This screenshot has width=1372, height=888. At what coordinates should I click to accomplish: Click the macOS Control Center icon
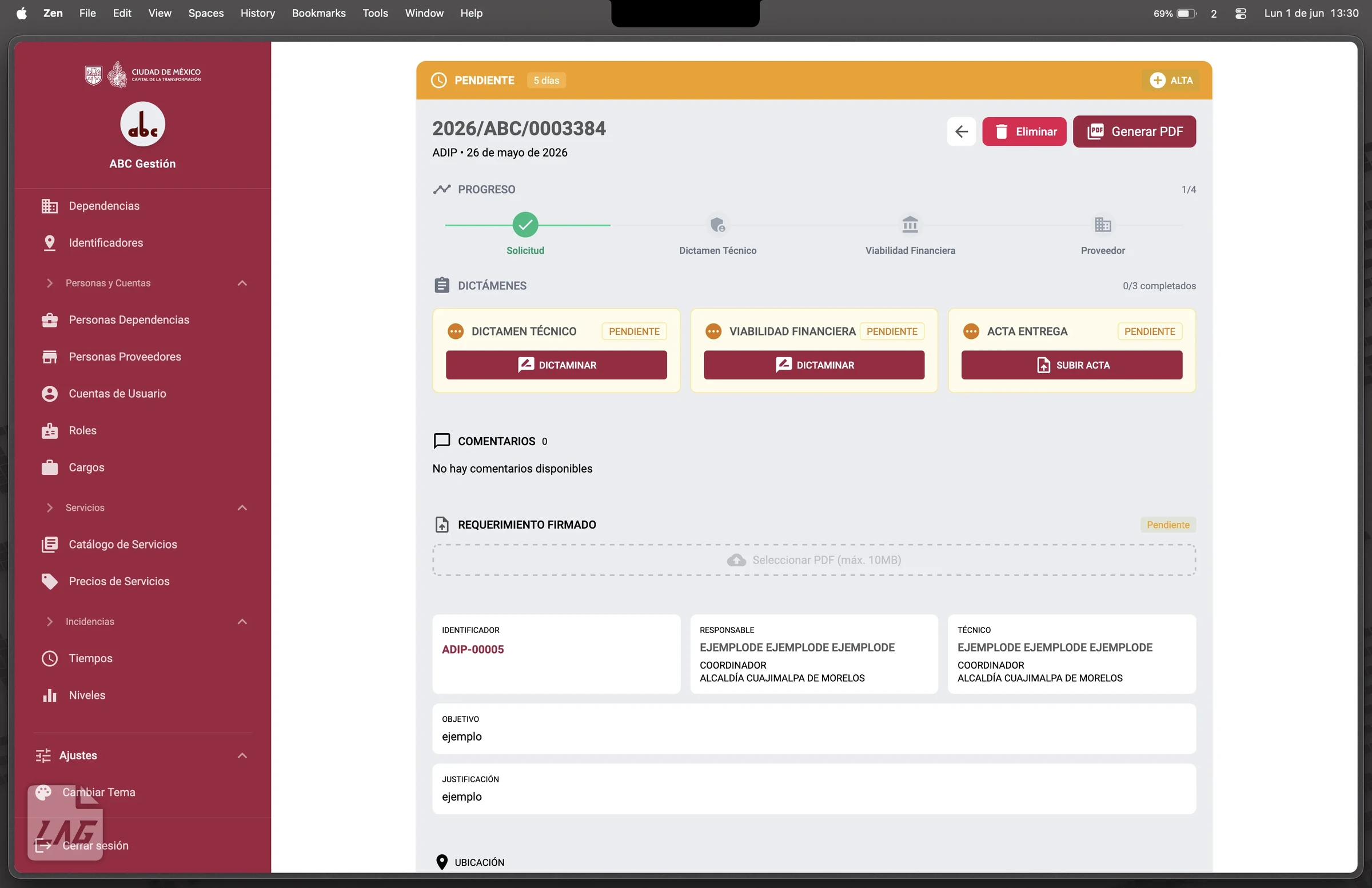[x=1241, y=13]
